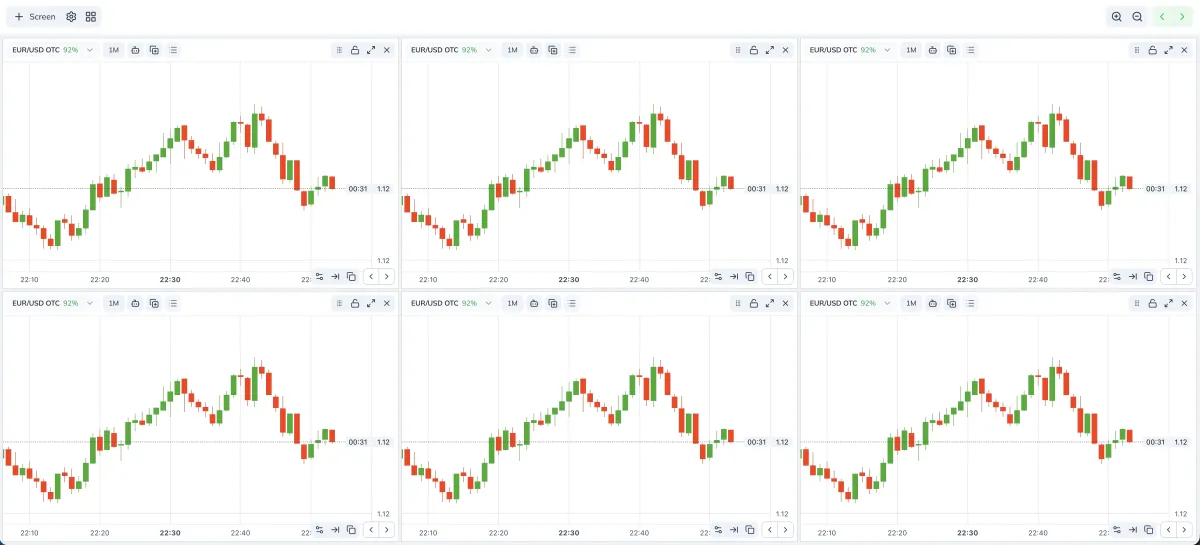Click the layout grid icon beside Screen
This screenshot has height=545, width=1200.
(x=91, y=17)
